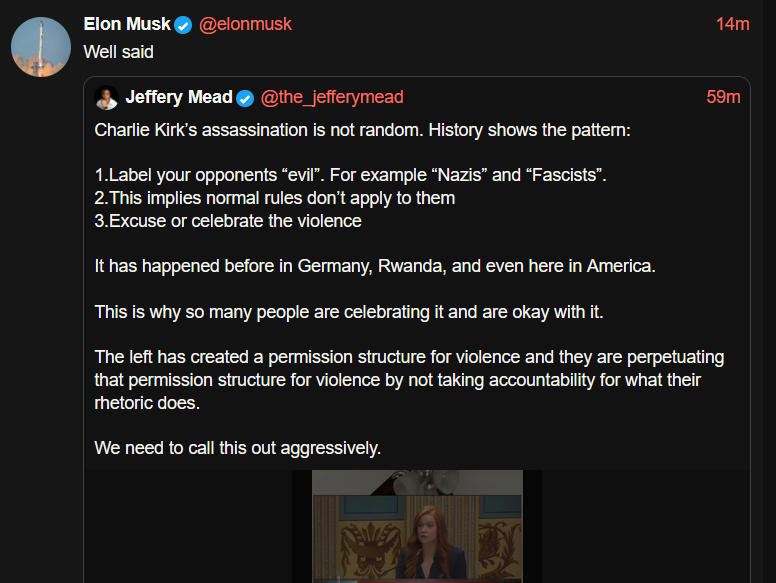
Task: Click the "Well said" post text
Action: pyautogui.click(x=119, y=51)
